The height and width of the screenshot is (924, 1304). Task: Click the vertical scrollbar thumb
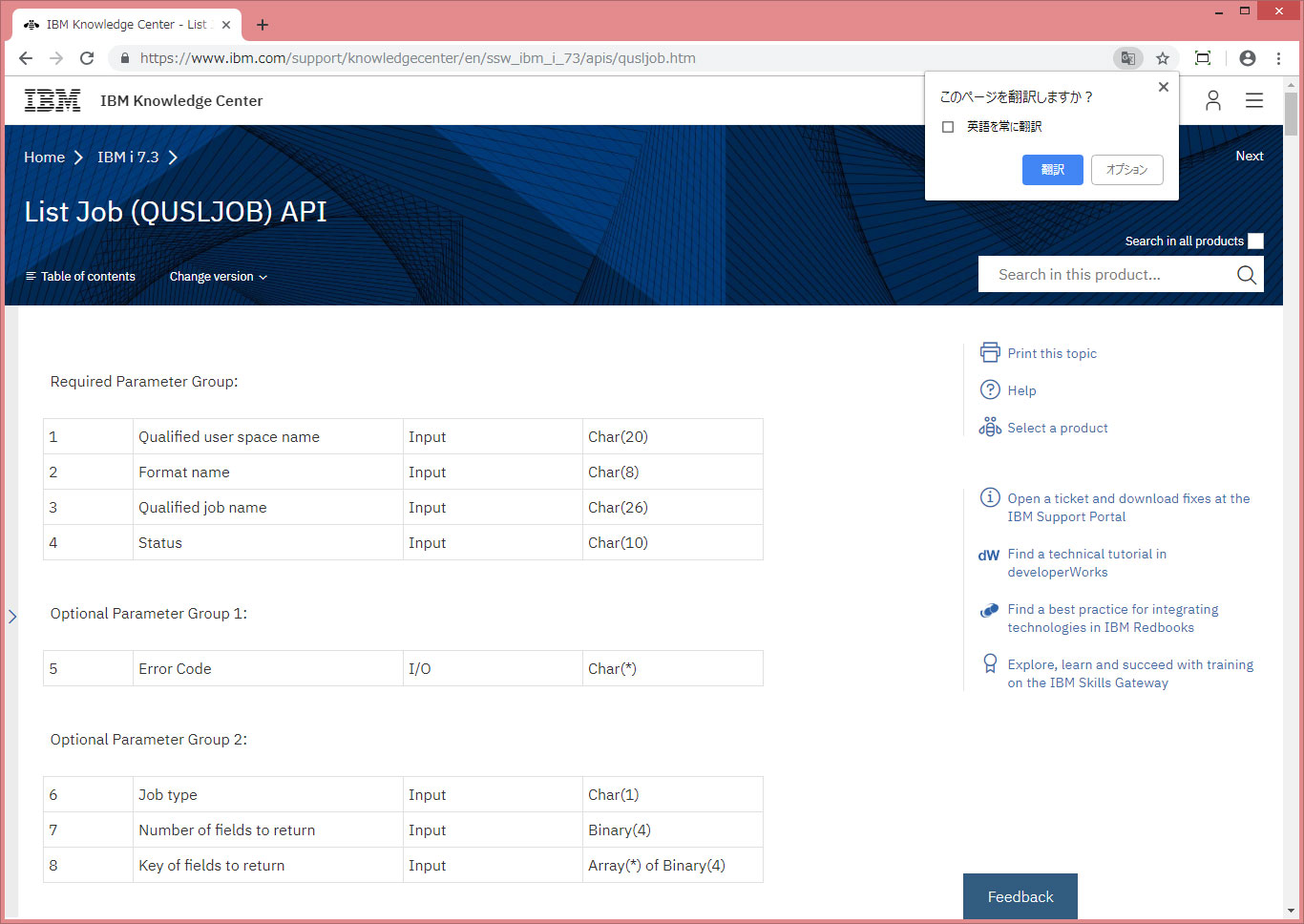[1291, 115]
